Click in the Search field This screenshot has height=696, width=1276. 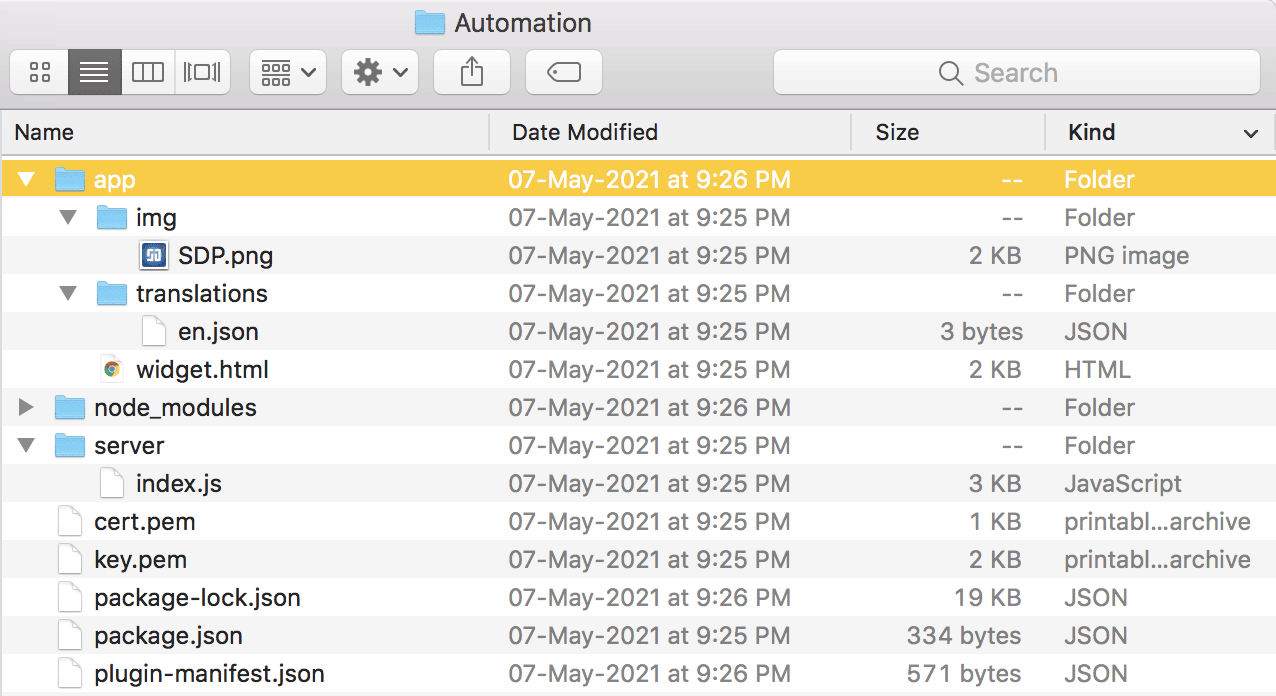tap(1016, 73)
